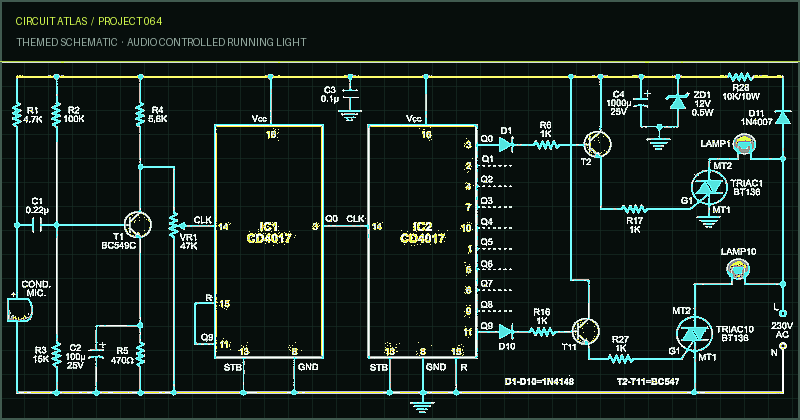Select the R6 1K resistor symbol
This screenshot has height=420, width=800.
(546, 145)
